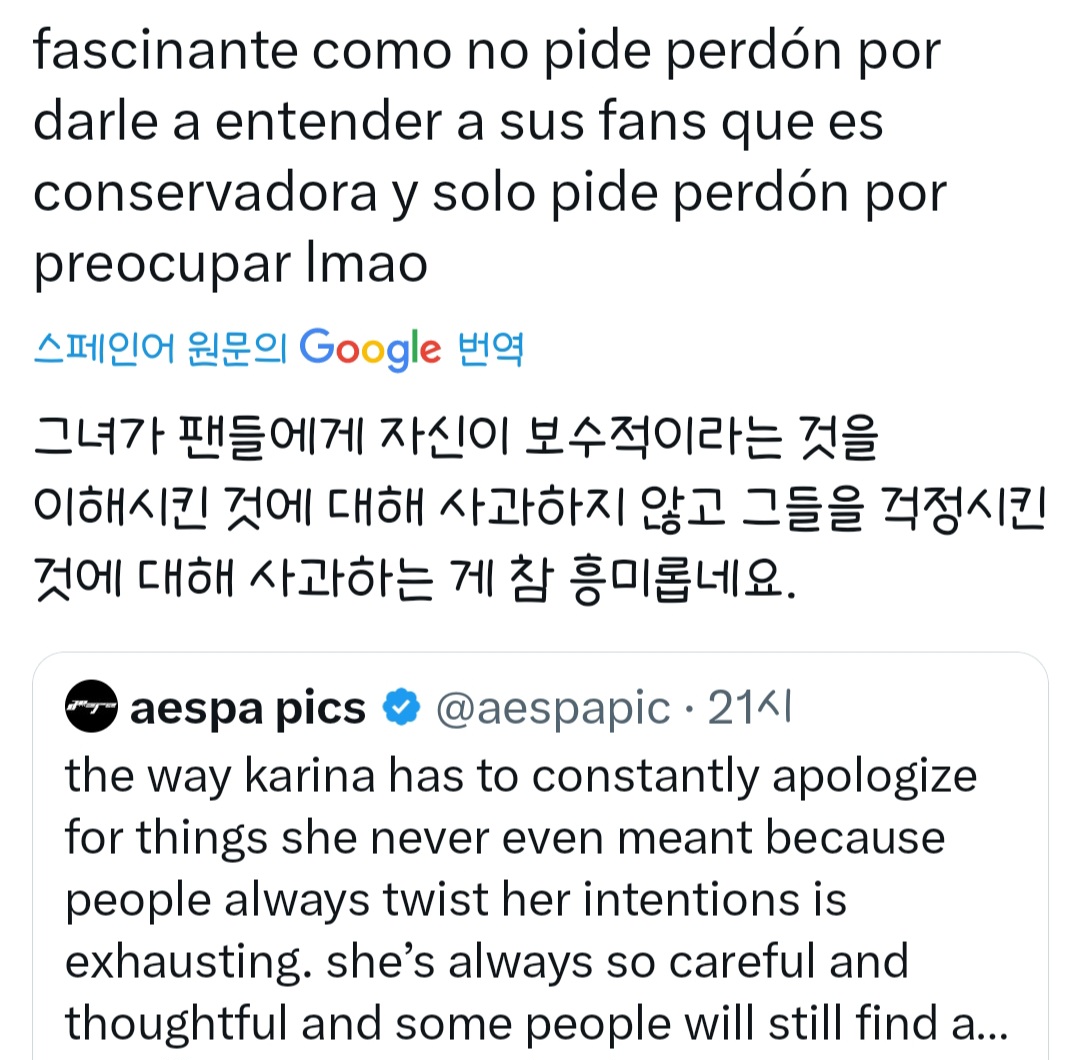Tap the 스페인어 원문의 translation label text

pos(160,348)
